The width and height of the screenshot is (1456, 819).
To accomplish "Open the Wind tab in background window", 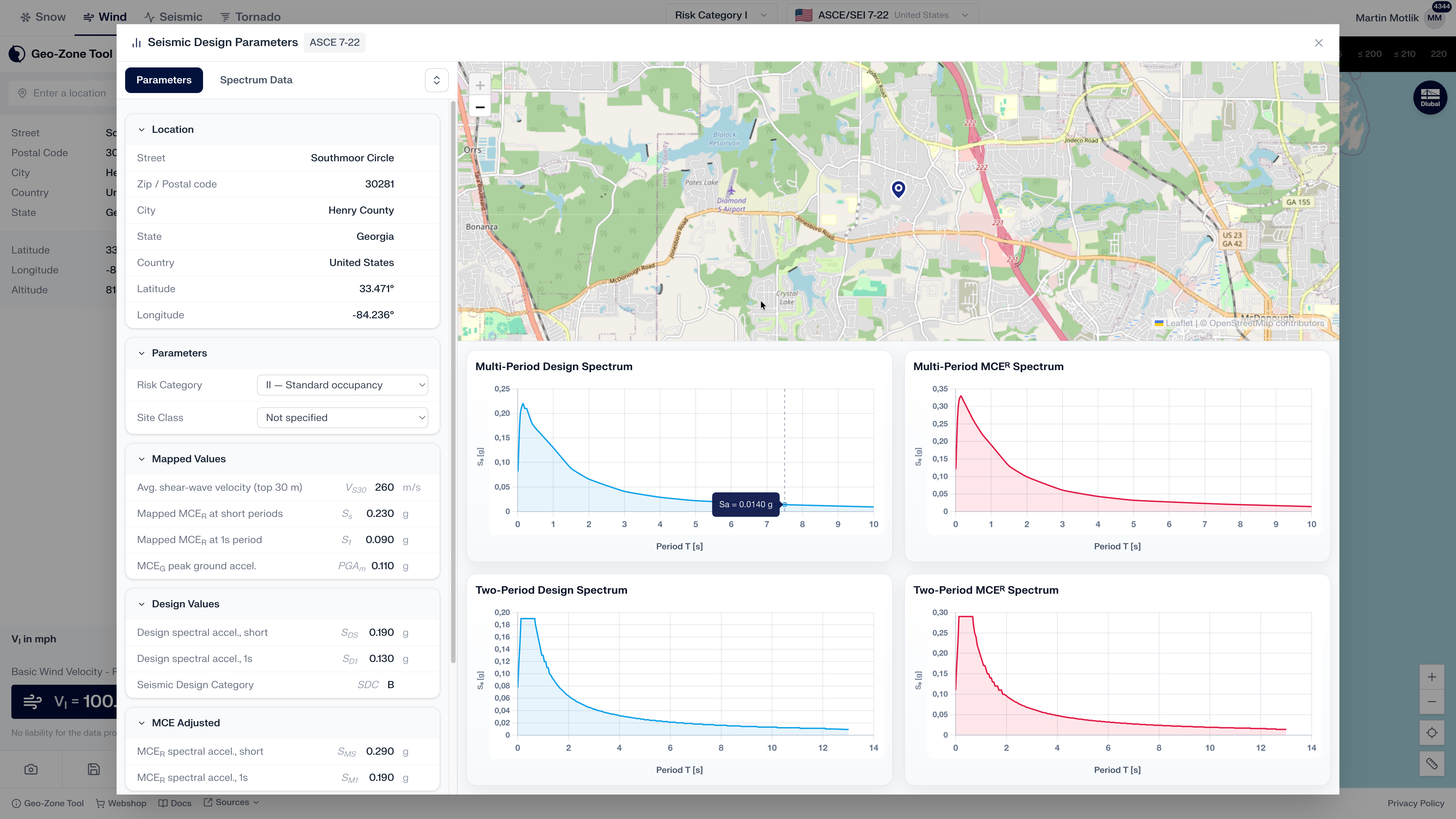I will coord(105,17).
